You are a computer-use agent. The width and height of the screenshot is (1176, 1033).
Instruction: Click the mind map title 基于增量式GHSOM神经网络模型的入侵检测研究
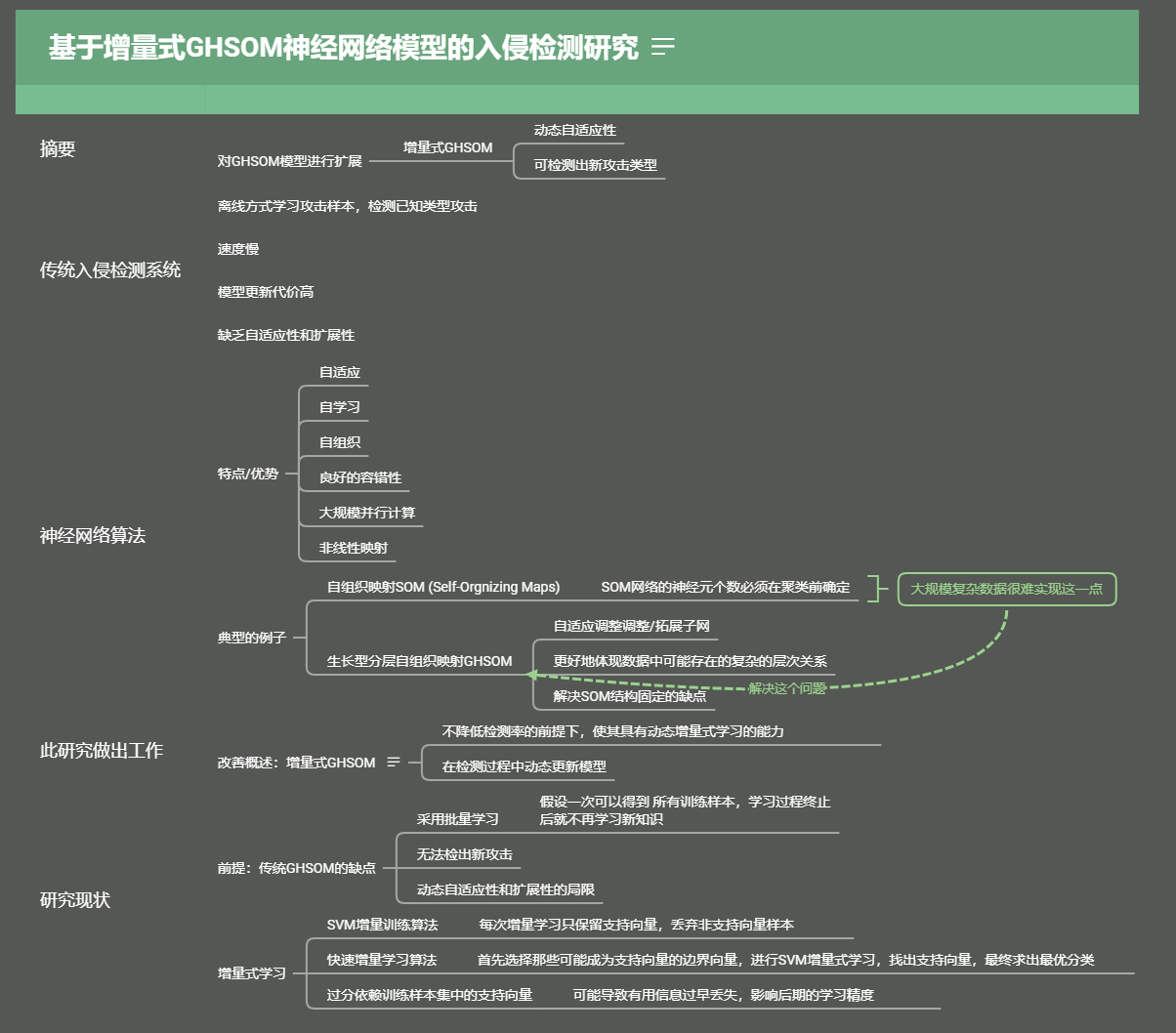coord(343,47)
